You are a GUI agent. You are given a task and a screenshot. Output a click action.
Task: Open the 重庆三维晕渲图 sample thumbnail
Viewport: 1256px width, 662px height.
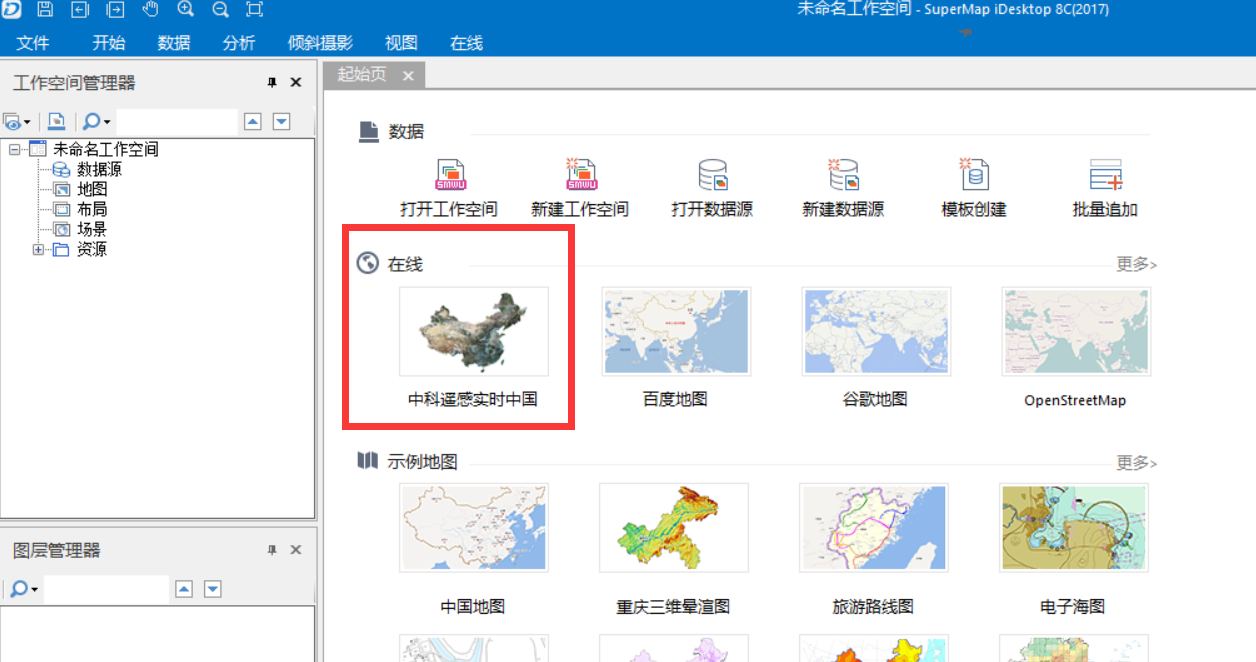click(x=674, y=528)
